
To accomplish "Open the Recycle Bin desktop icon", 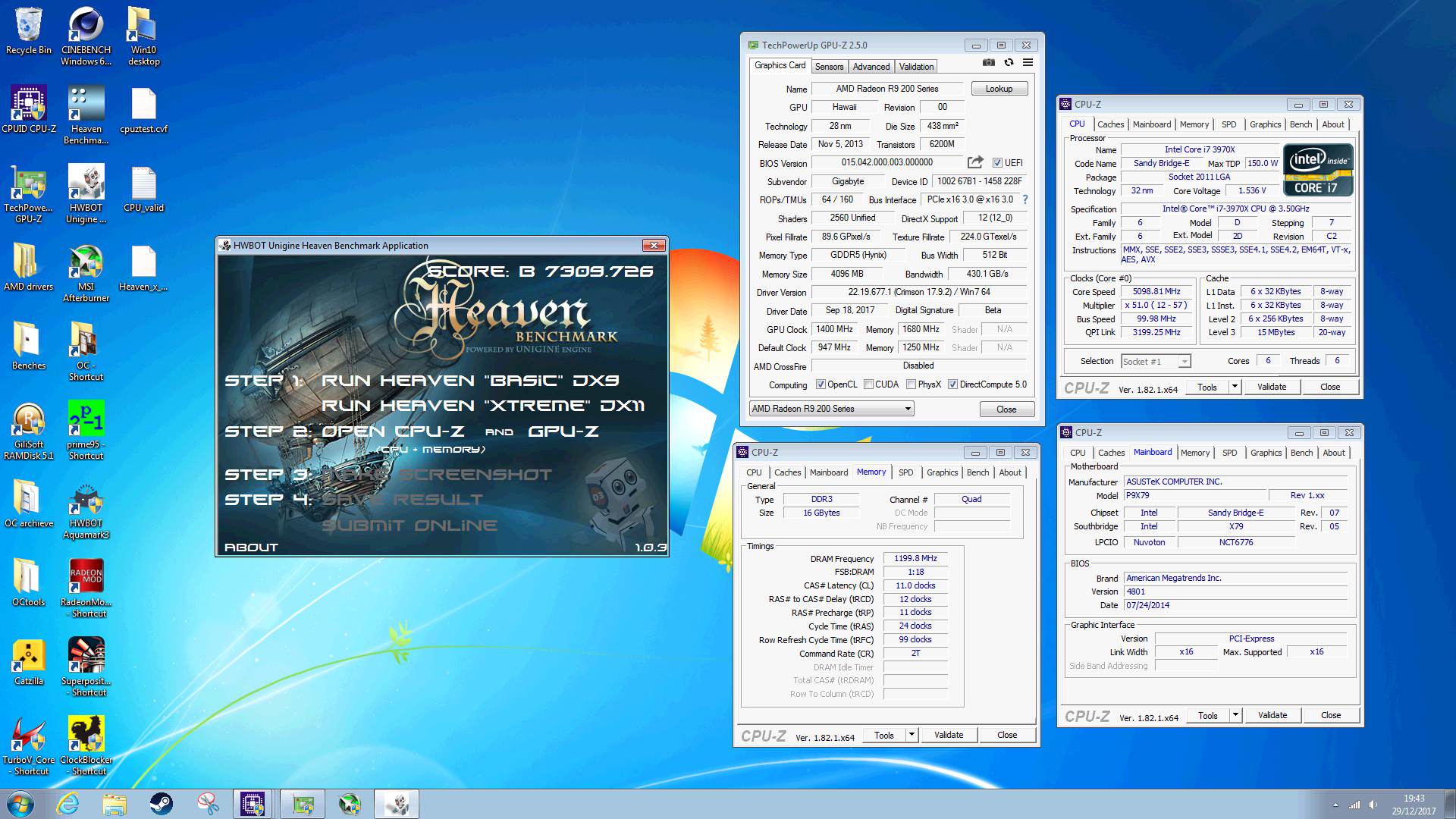I will pos(29,32).
